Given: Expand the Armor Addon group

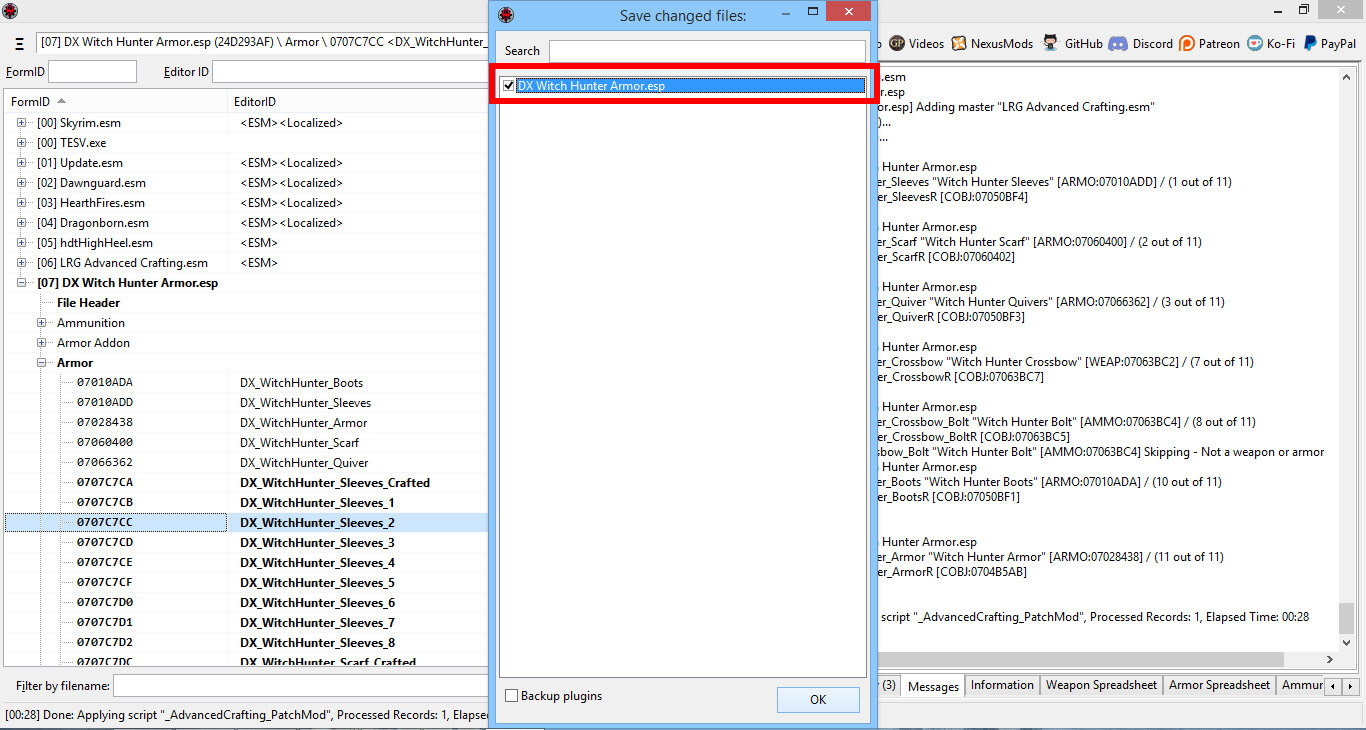Looking at the screenshot, I should click(x=42, y=343).
